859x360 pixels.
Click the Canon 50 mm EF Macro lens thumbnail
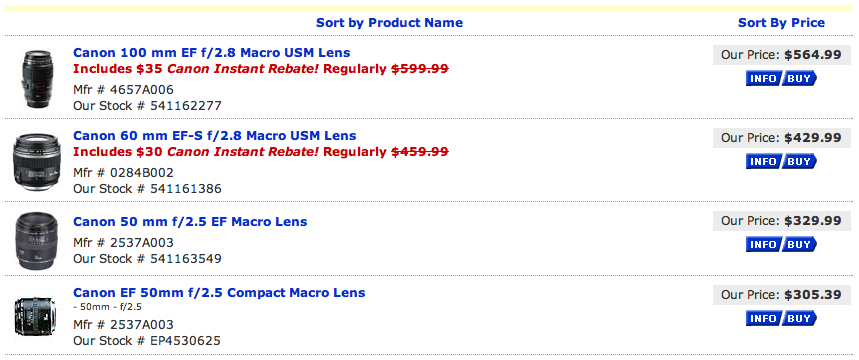coord(36,241)
